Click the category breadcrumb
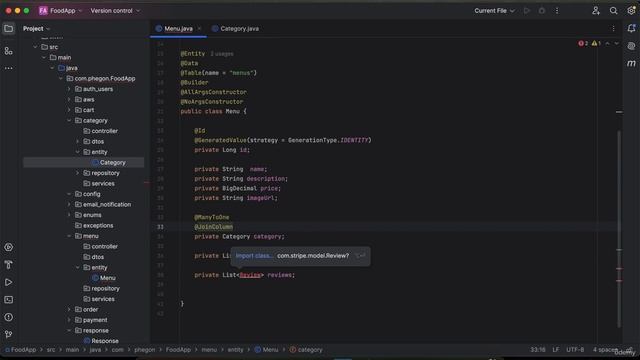 click(x=306, y=350)
